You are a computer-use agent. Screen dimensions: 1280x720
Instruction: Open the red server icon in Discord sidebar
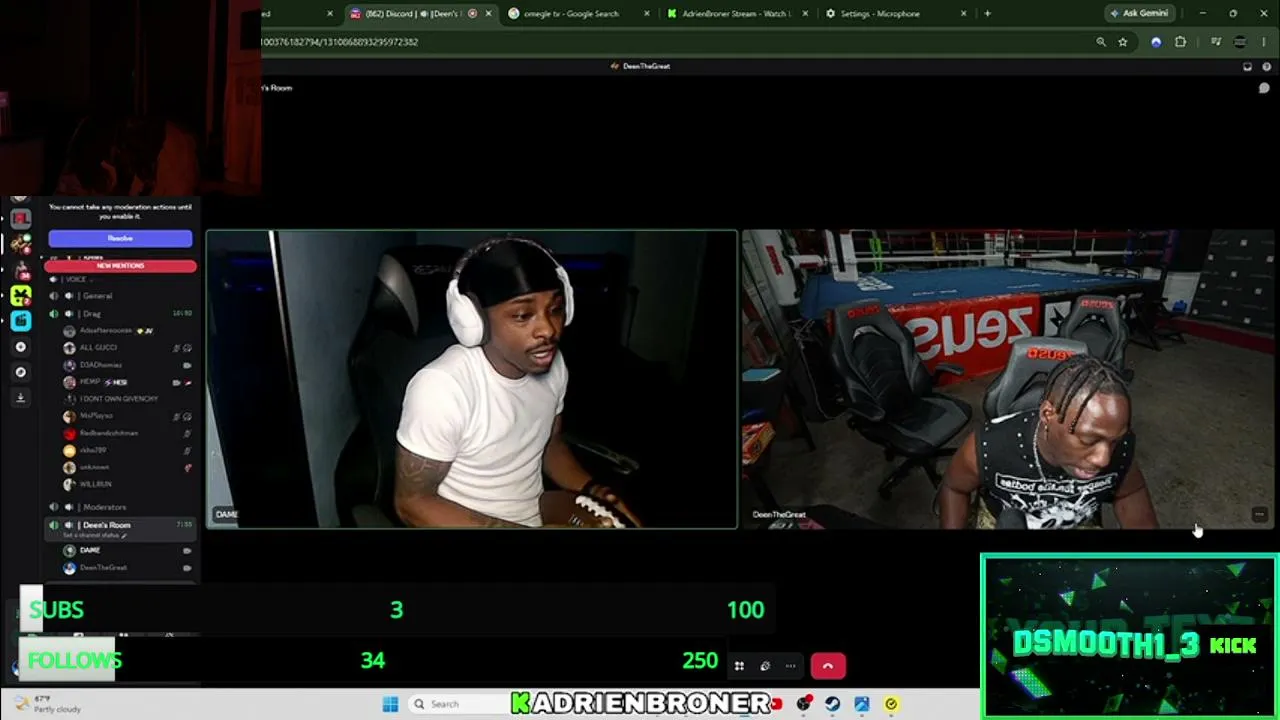(21, 219)
